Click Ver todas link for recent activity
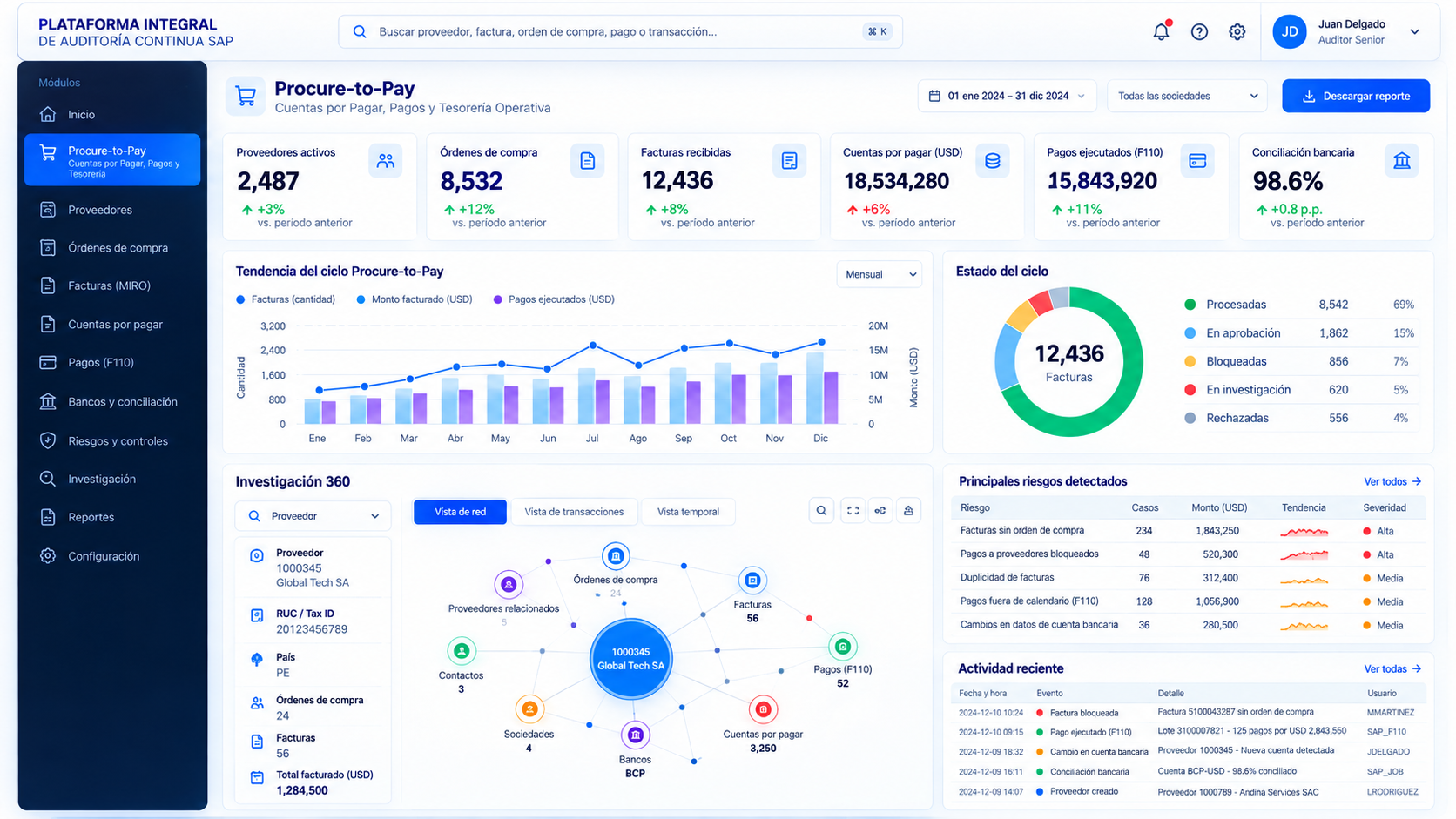 (x=1392, y=668)
